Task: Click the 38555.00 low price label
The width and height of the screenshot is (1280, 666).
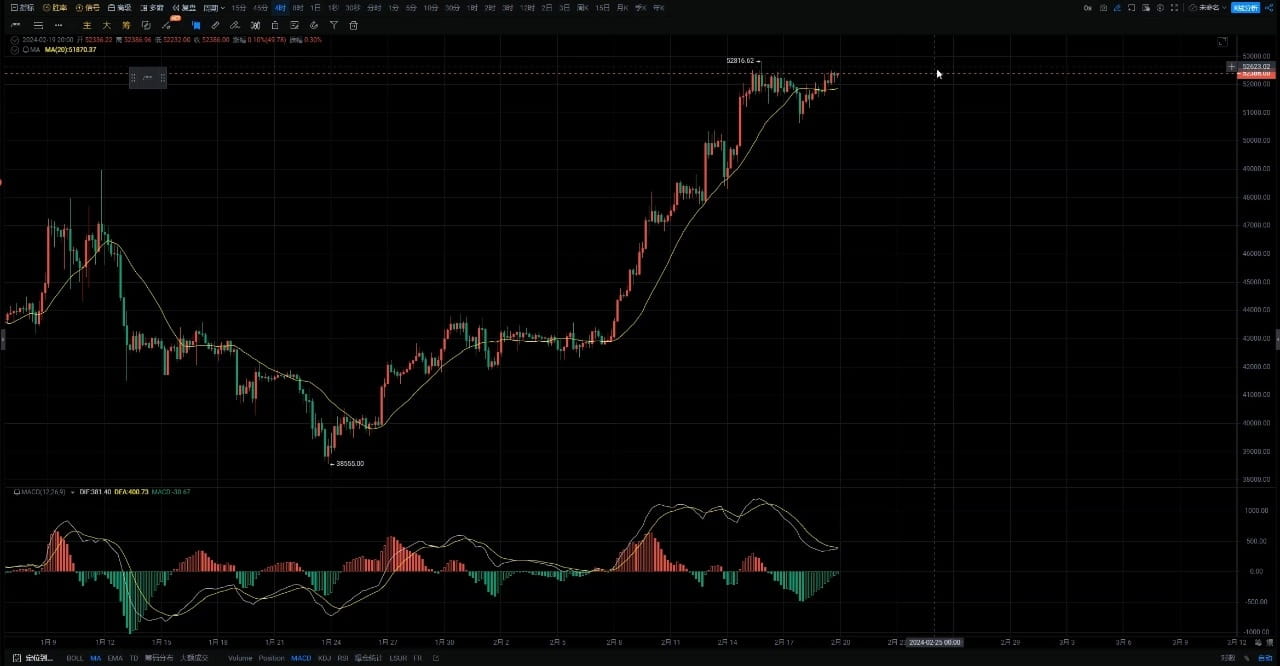Action: point(350,463)
